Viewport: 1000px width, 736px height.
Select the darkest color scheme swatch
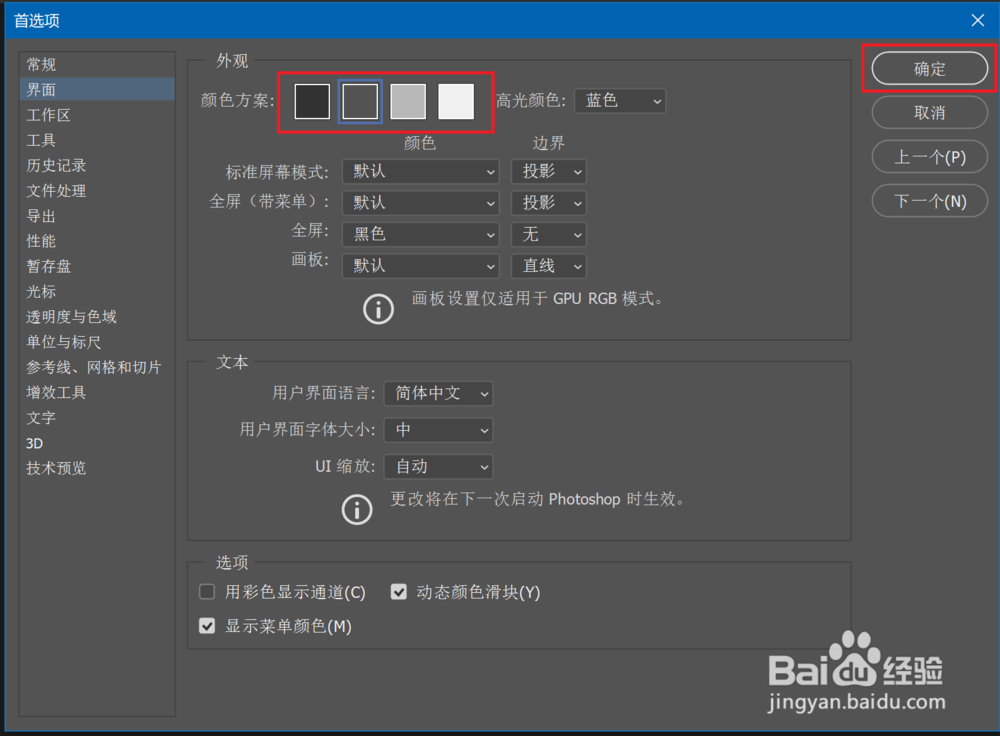[x=312, y=101]
